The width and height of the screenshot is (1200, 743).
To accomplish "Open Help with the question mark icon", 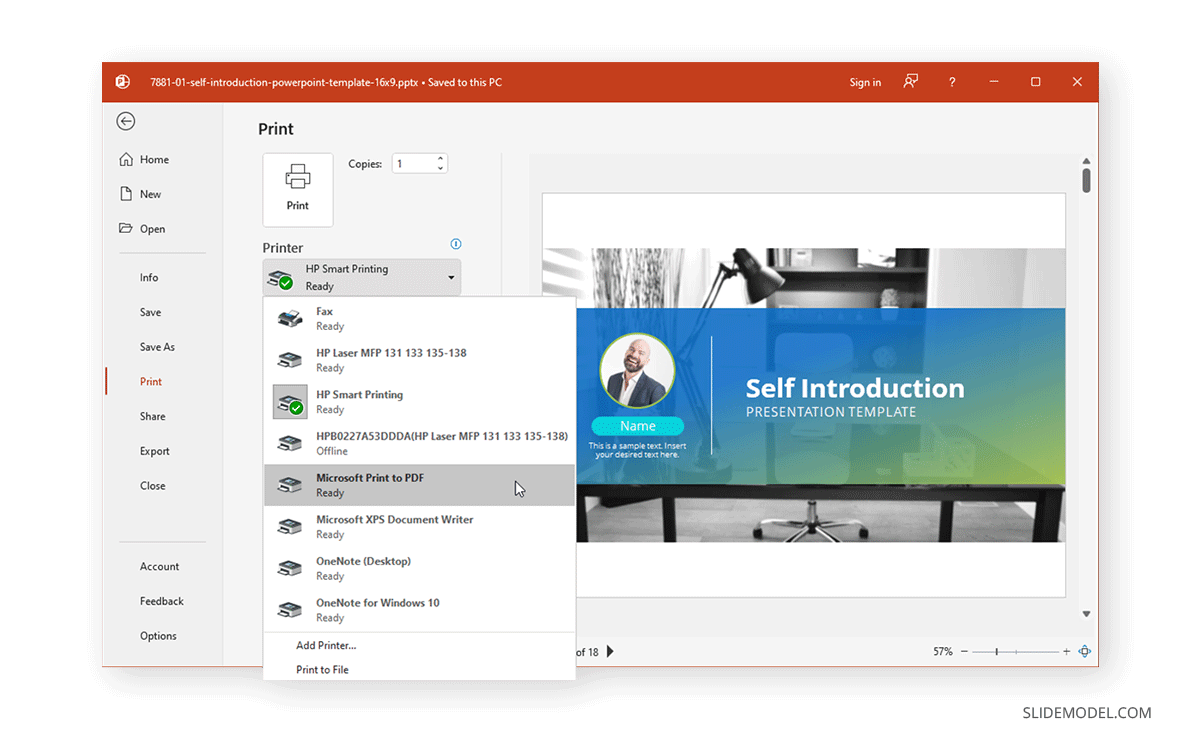I will point(951,82).
